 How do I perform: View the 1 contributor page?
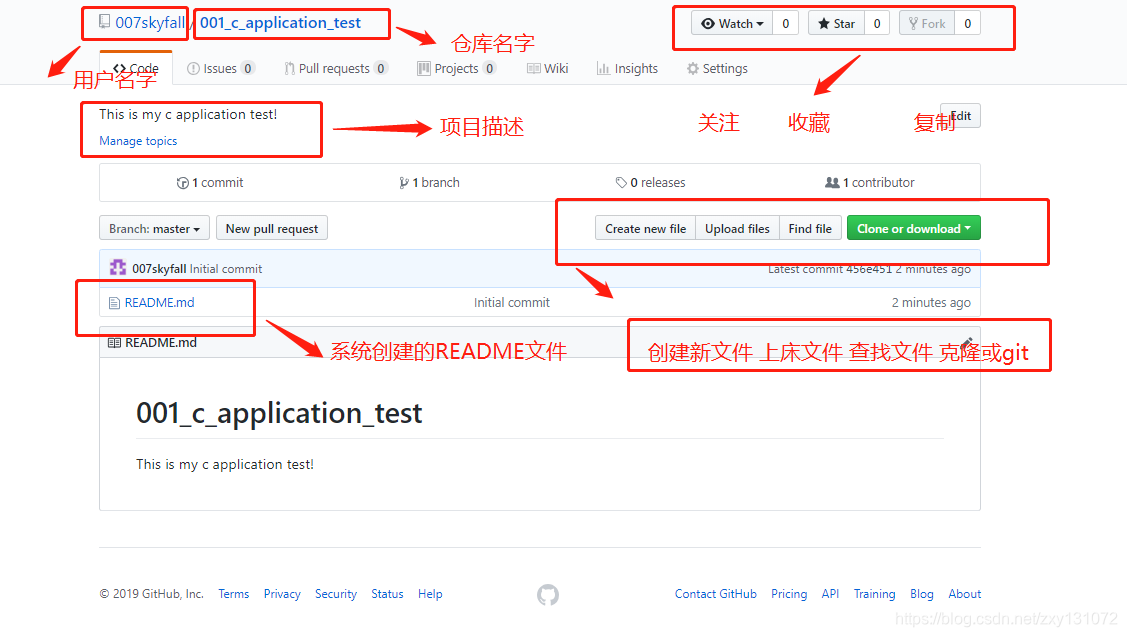coord(870,183)
